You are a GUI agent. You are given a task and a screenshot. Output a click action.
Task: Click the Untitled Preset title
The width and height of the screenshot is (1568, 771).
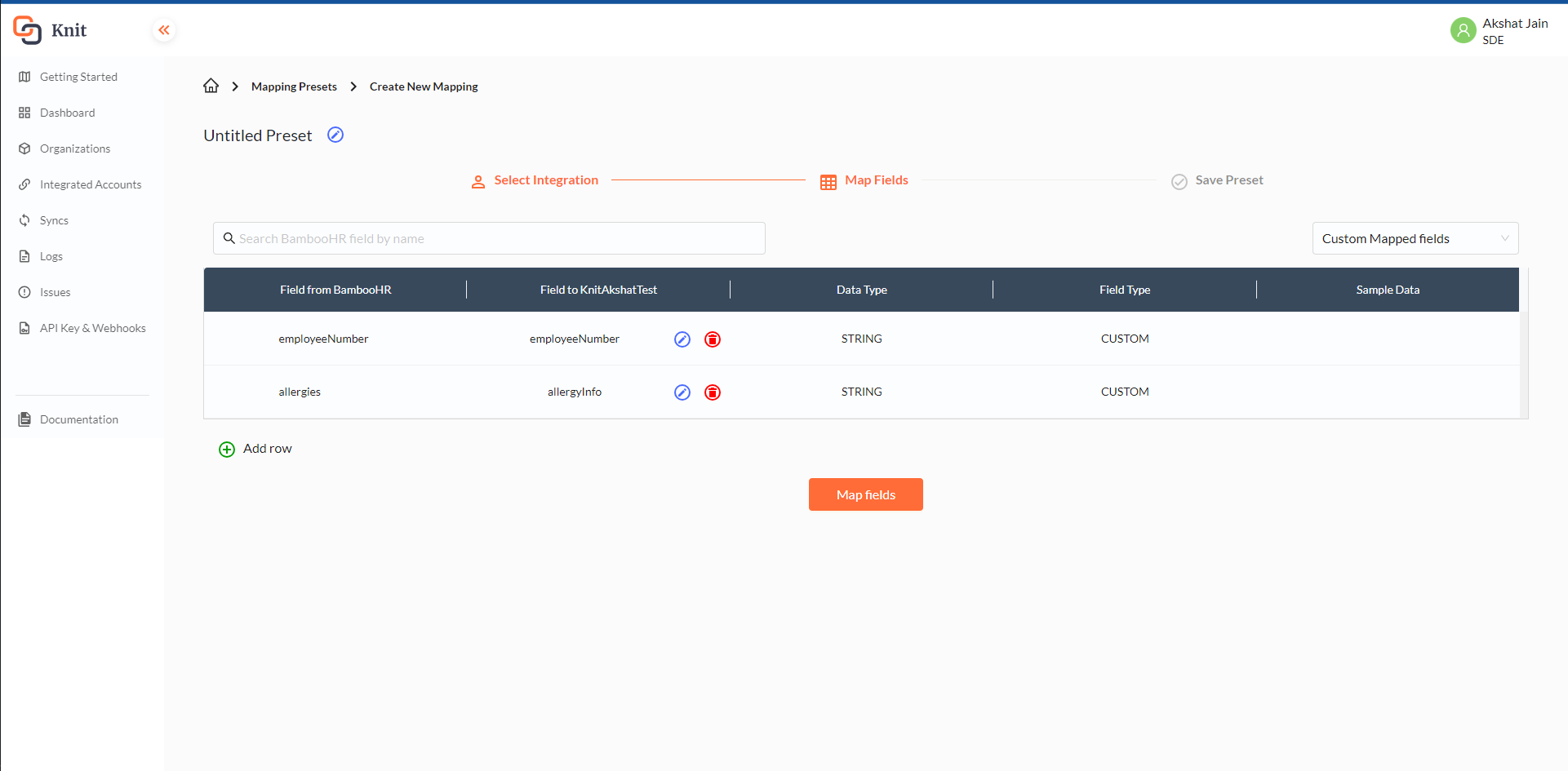pos(258,135)
